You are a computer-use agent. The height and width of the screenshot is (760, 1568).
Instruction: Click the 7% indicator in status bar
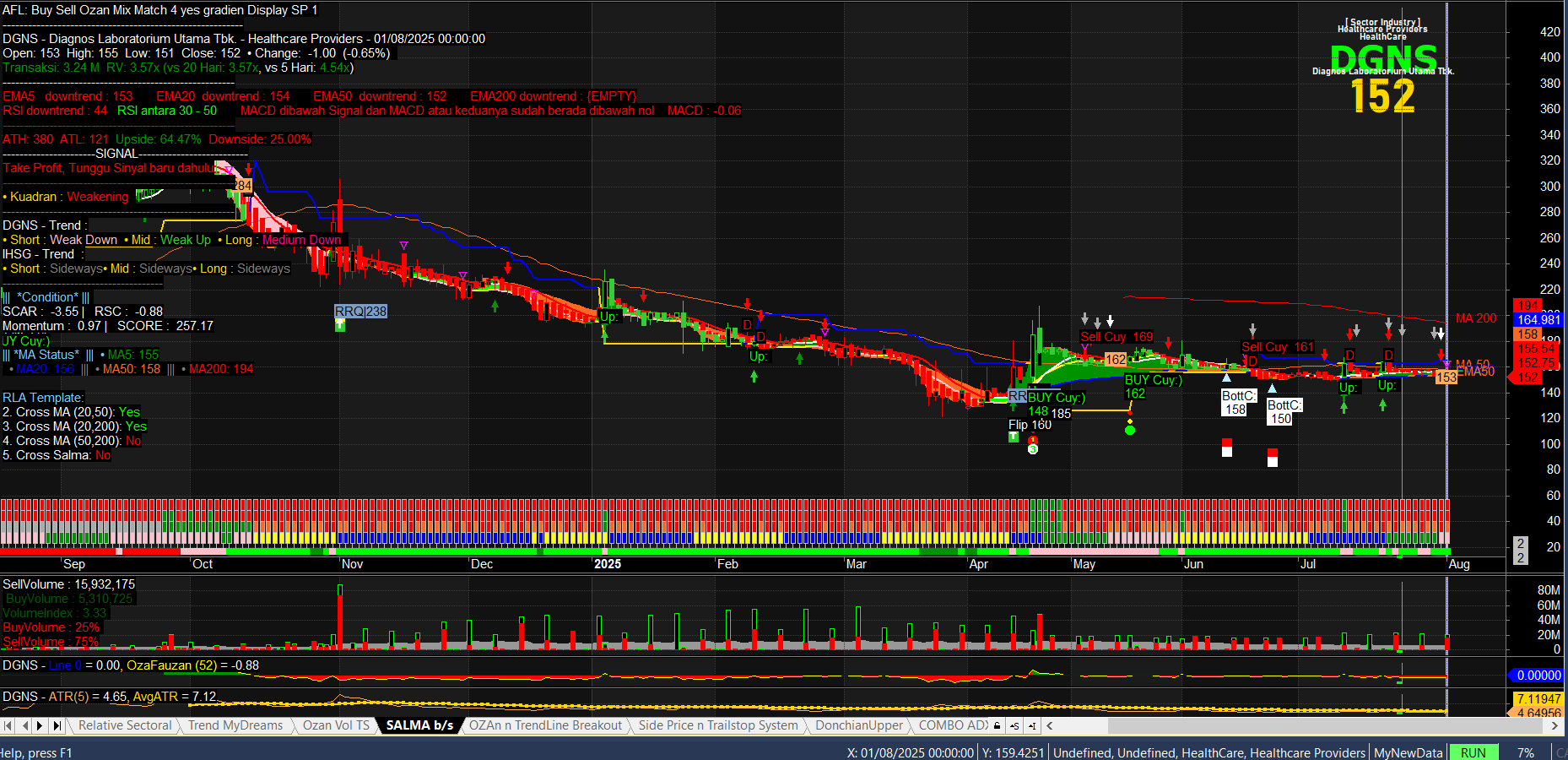(1526, 752)
